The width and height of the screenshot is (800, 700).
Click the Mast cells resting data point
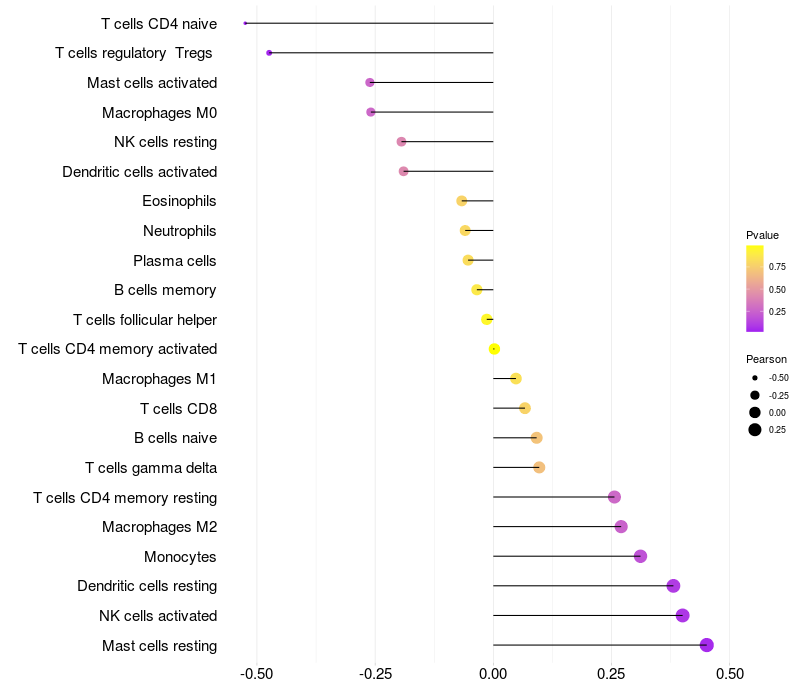pyautogui.click(x=707, y=645)
